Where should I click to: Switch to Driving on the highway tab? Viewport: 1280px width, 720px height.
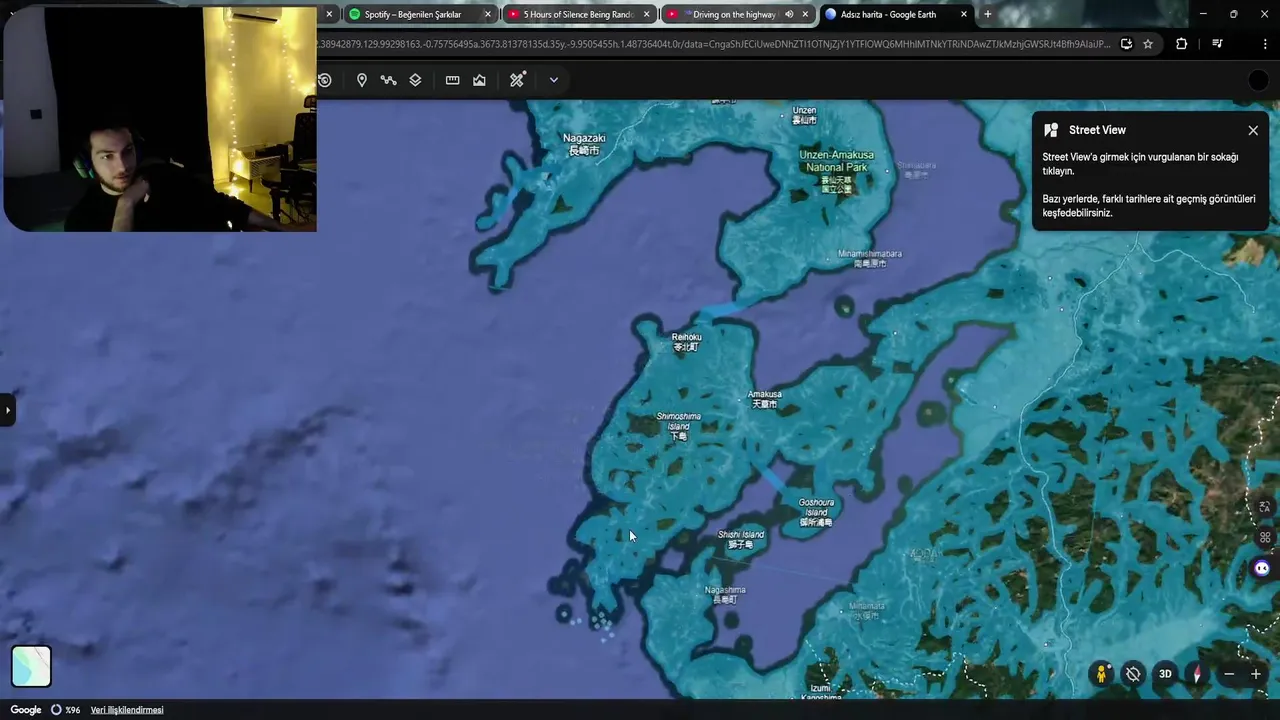tap(738, 14)
